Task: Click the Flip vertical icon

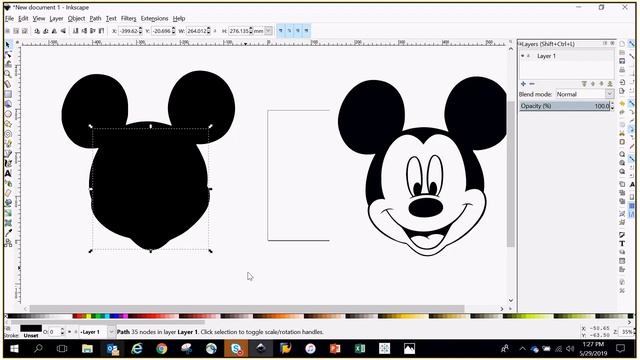Action: pyautogui.click(x=64, y=31)
